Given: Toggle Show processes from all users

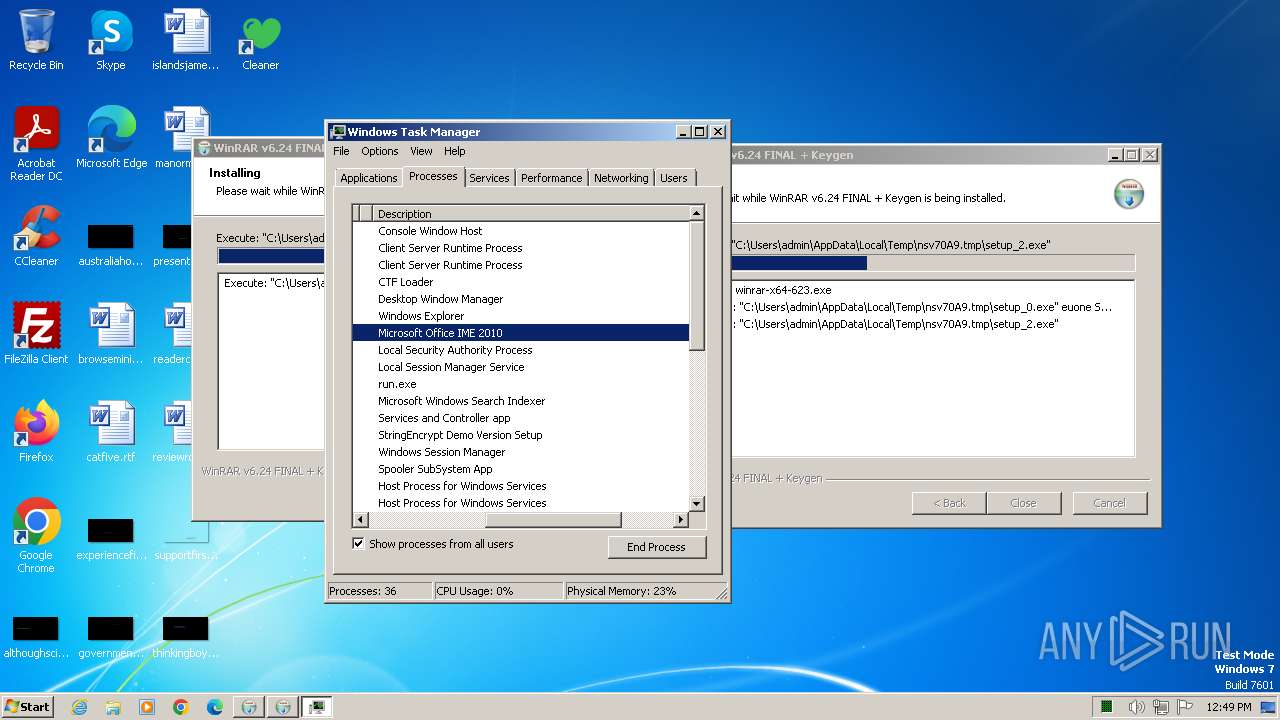Looking at the screenshot, I should 358,544.
